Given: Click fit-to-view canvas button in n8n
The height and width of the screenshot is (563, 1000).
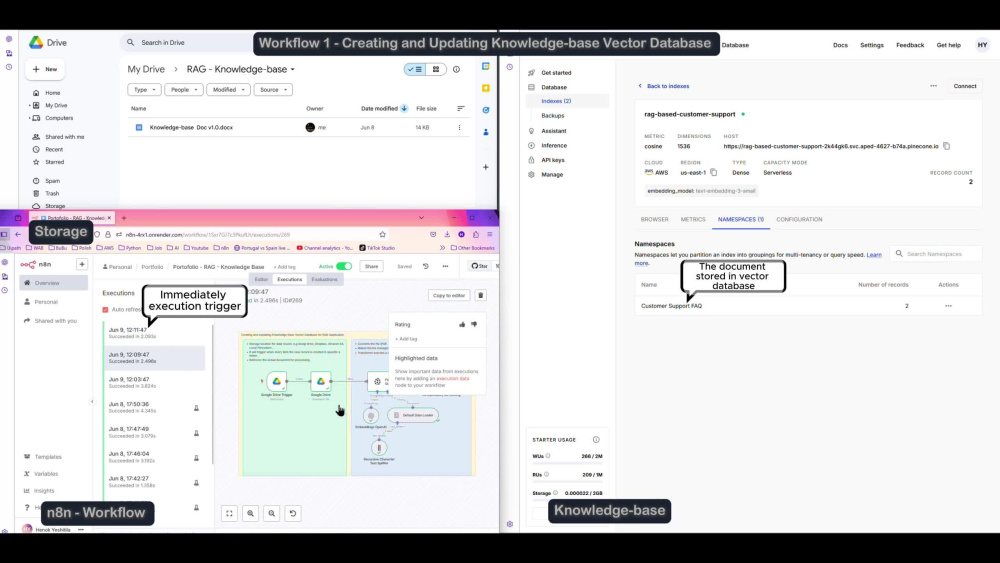Looking at the screenshot, I should tap(230, 513).
